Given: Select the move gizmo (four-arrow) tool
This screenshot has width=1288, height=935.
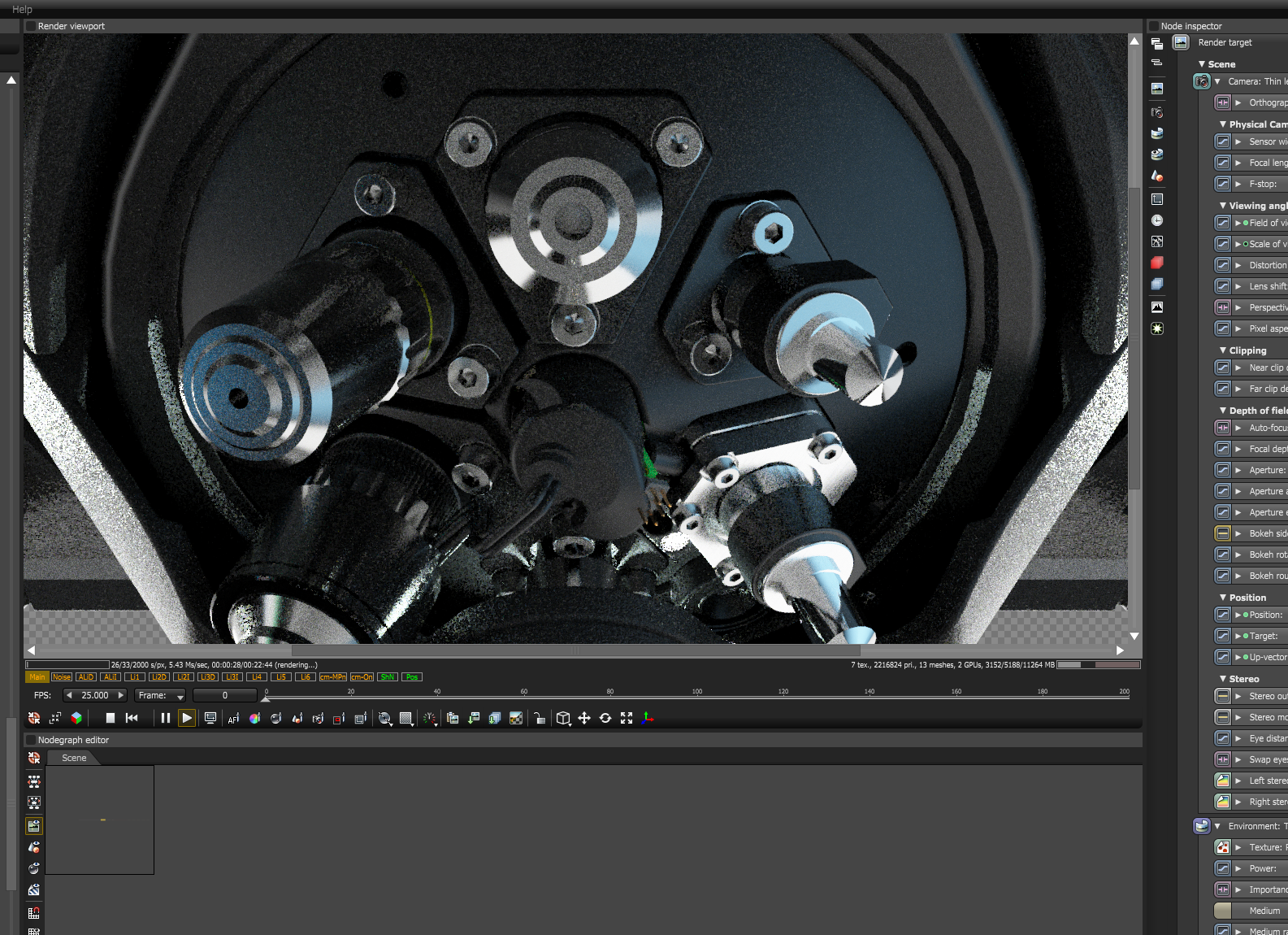Looking at the screenshot, I should [584, 718].
